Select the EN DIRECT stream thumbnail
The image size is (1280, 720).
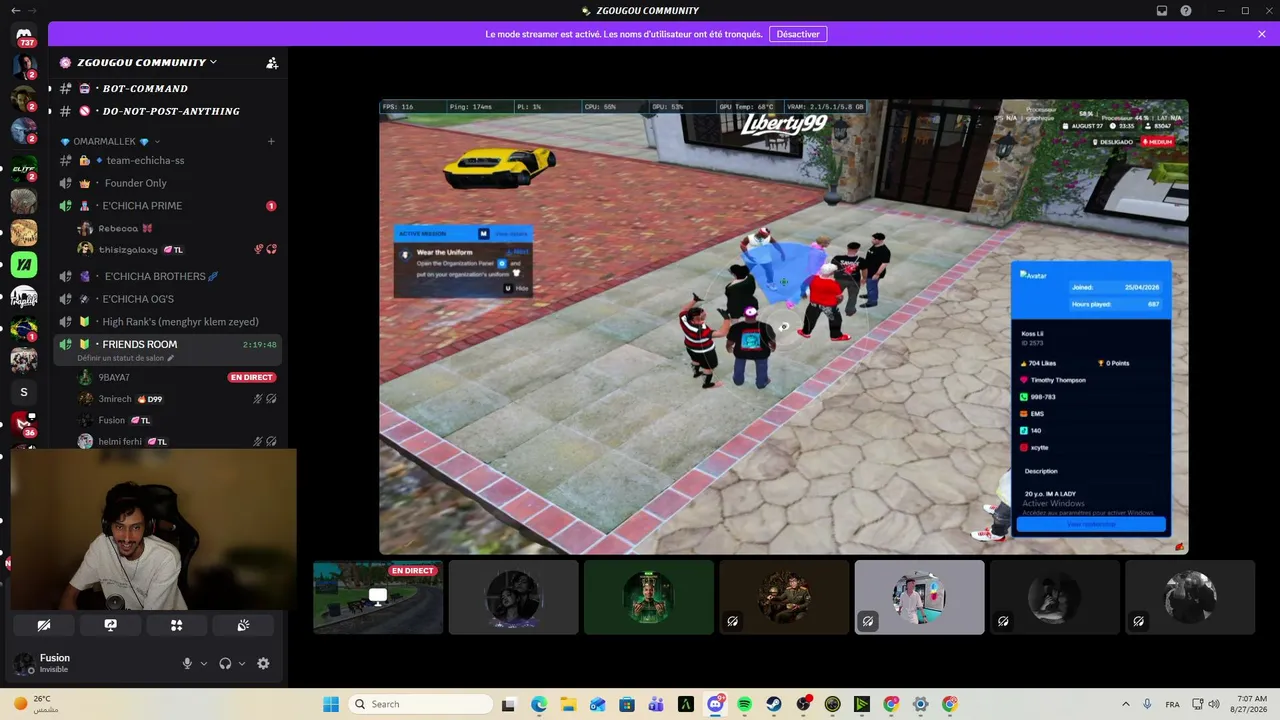tap(378, 597)
